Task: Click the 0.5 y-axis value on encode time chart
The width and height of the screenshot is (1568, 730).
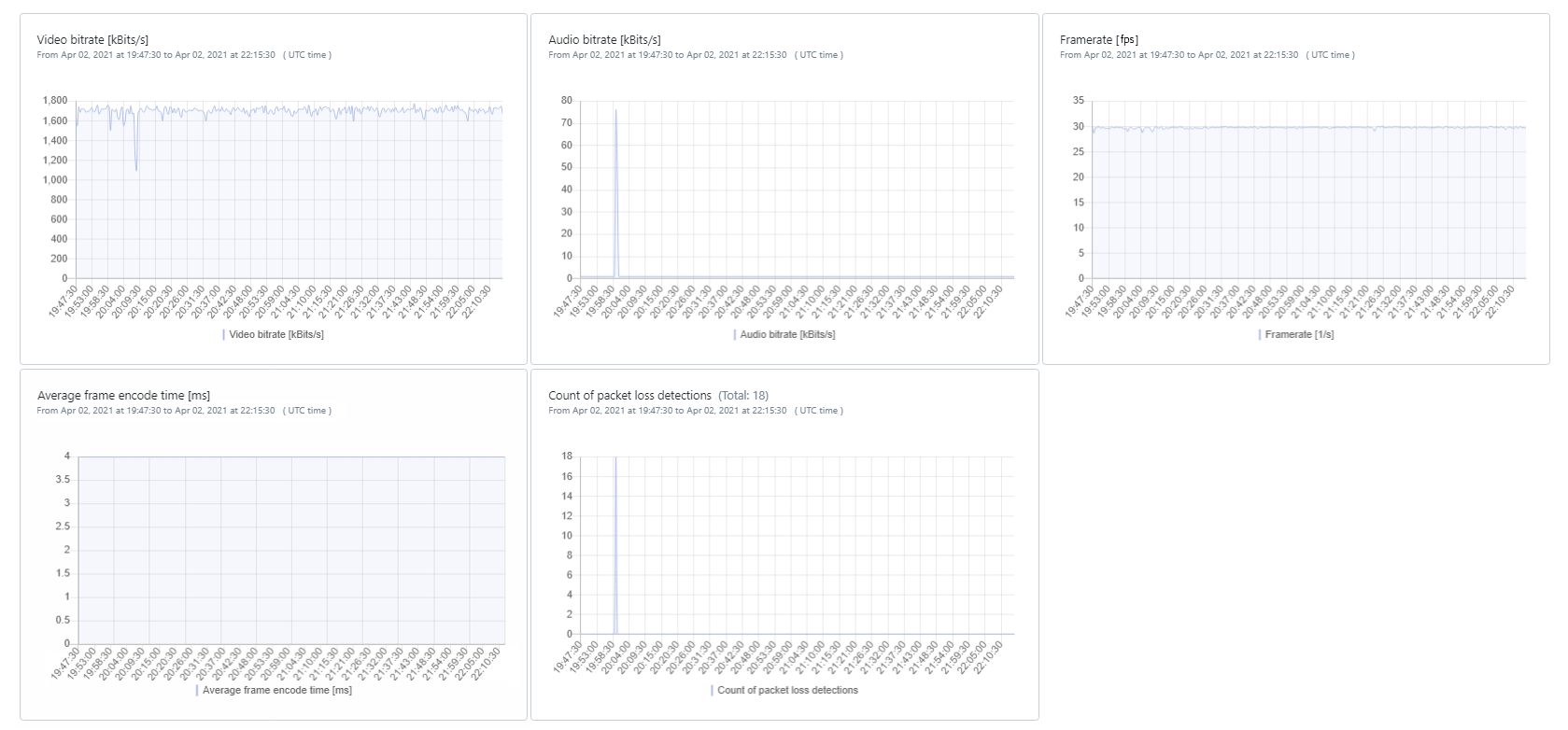Action: [x=63, y=620]
